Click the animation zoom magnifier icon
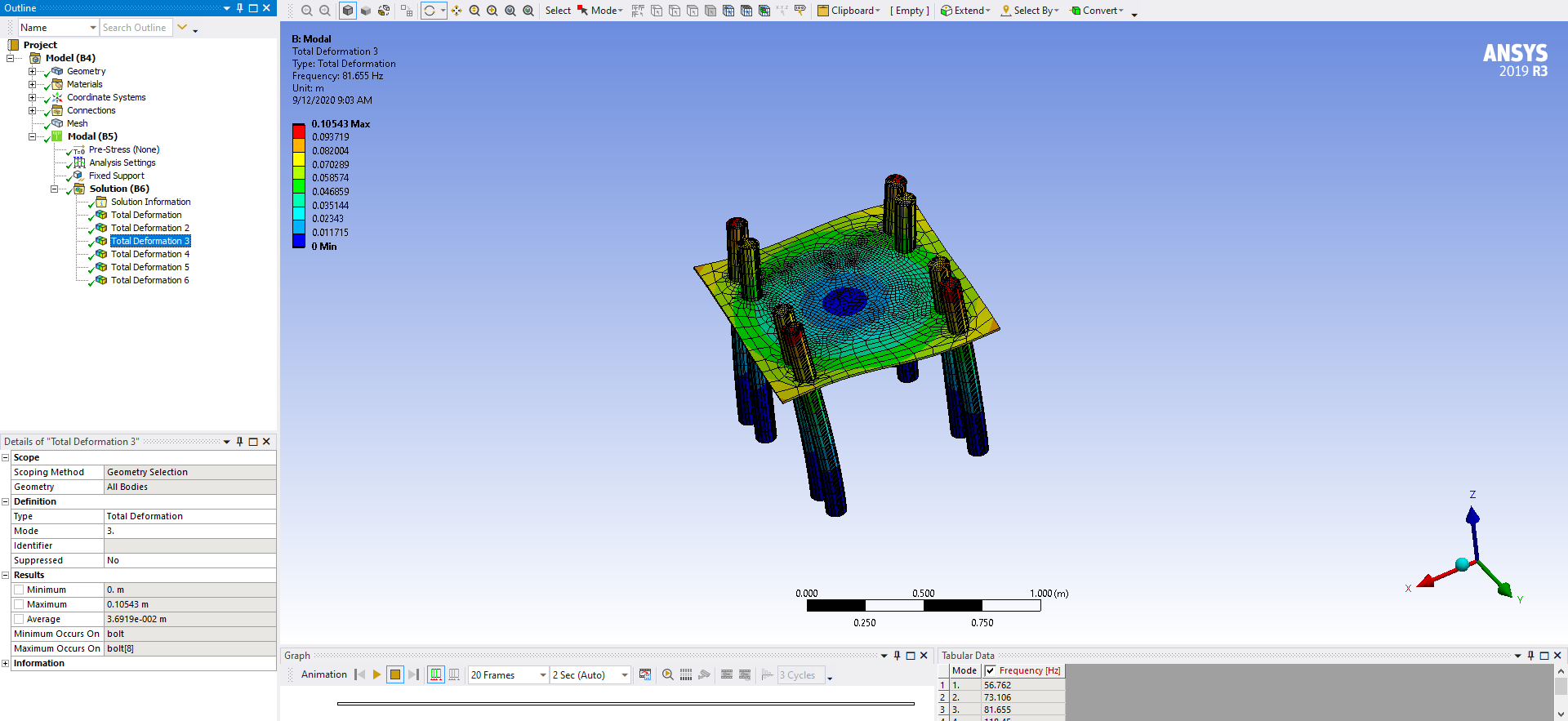The width and height of the screenshot is (1568, 721). tap(668, 674)
